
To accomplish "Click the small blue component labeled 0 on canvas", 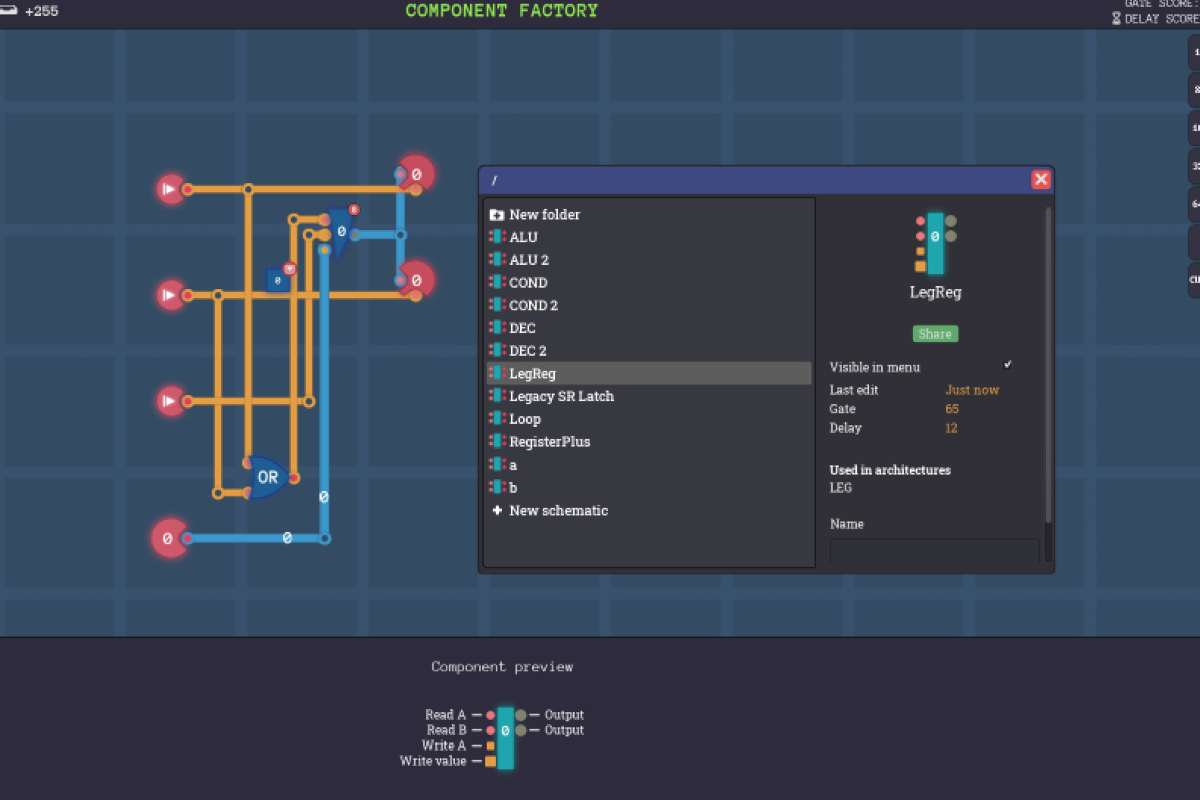I will (276, 280).
